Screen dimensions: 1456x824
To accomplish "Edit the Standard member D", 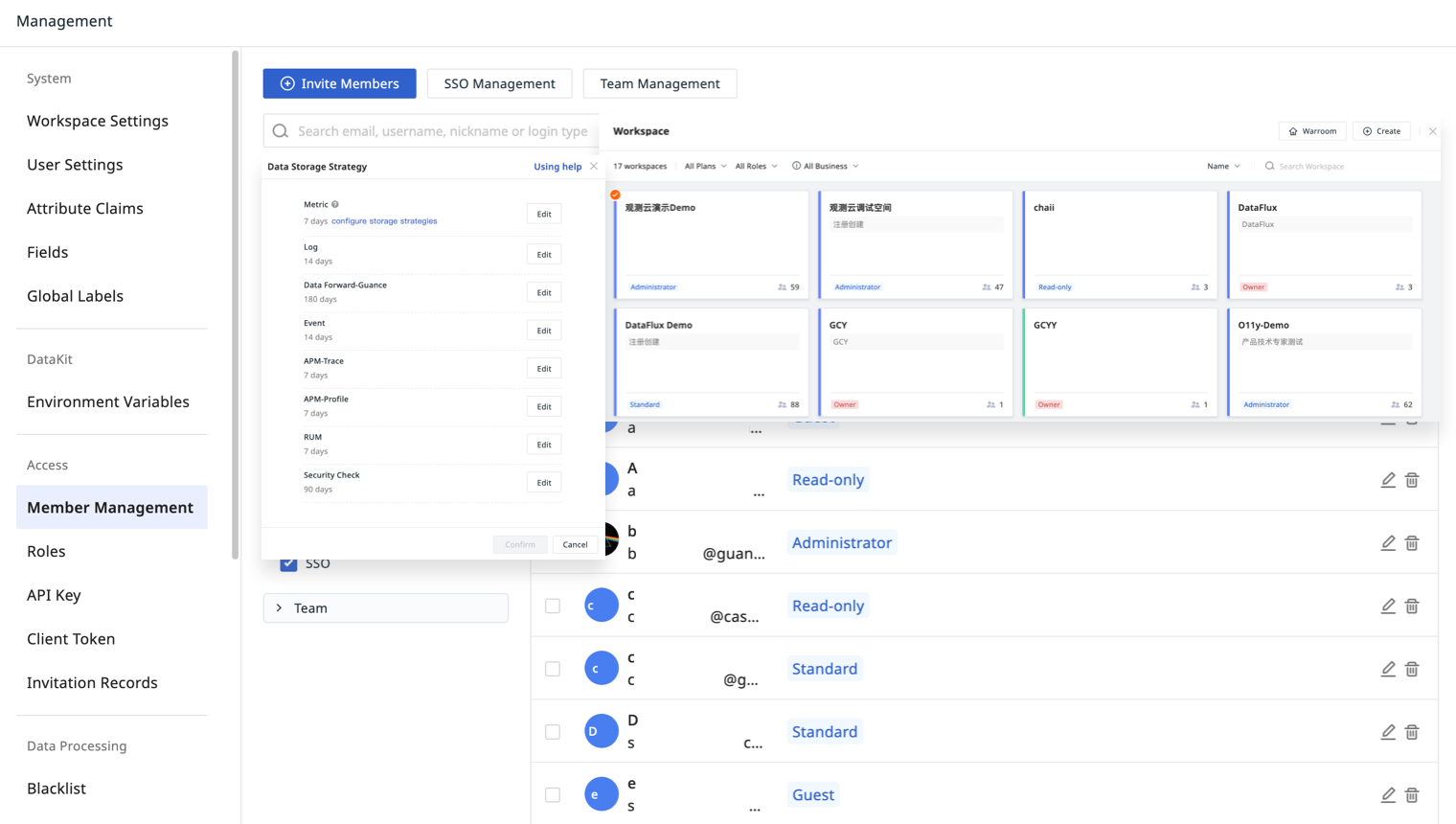I will click(x=1388, y=732).
